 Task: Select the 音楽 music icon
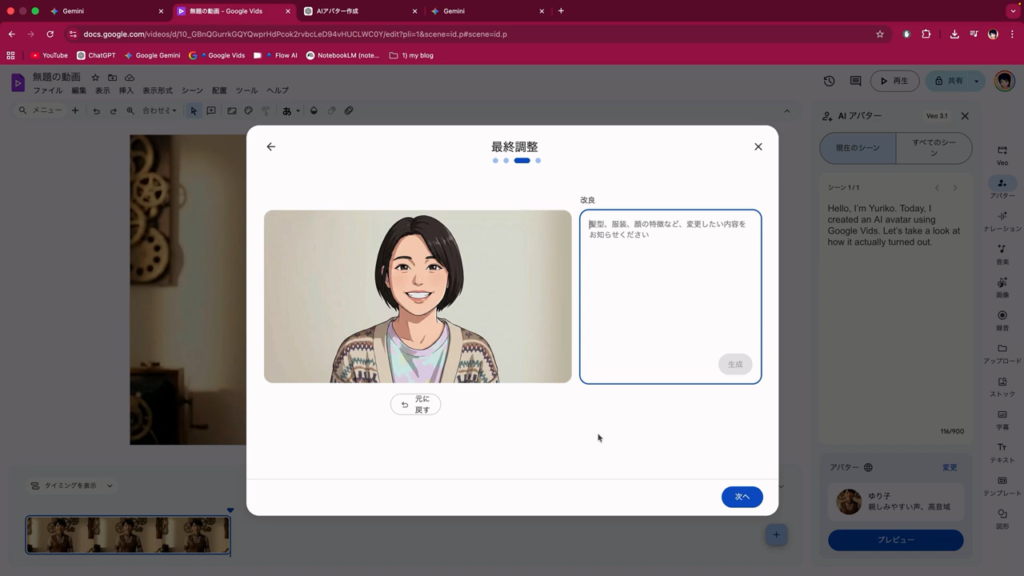[1002, 253]
